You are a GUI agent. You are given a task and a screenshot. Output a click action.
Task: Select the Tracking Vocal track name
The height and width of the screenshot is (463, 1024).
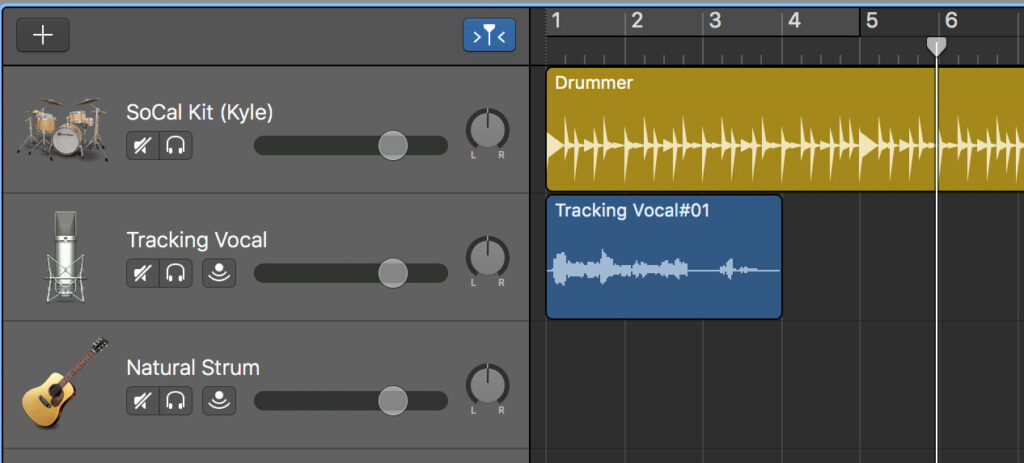197,240
